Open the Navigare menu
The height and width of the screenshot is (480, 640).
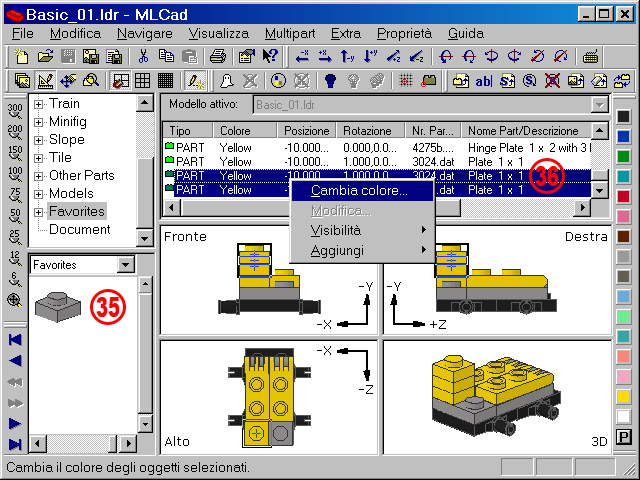[x=144, y=33]
